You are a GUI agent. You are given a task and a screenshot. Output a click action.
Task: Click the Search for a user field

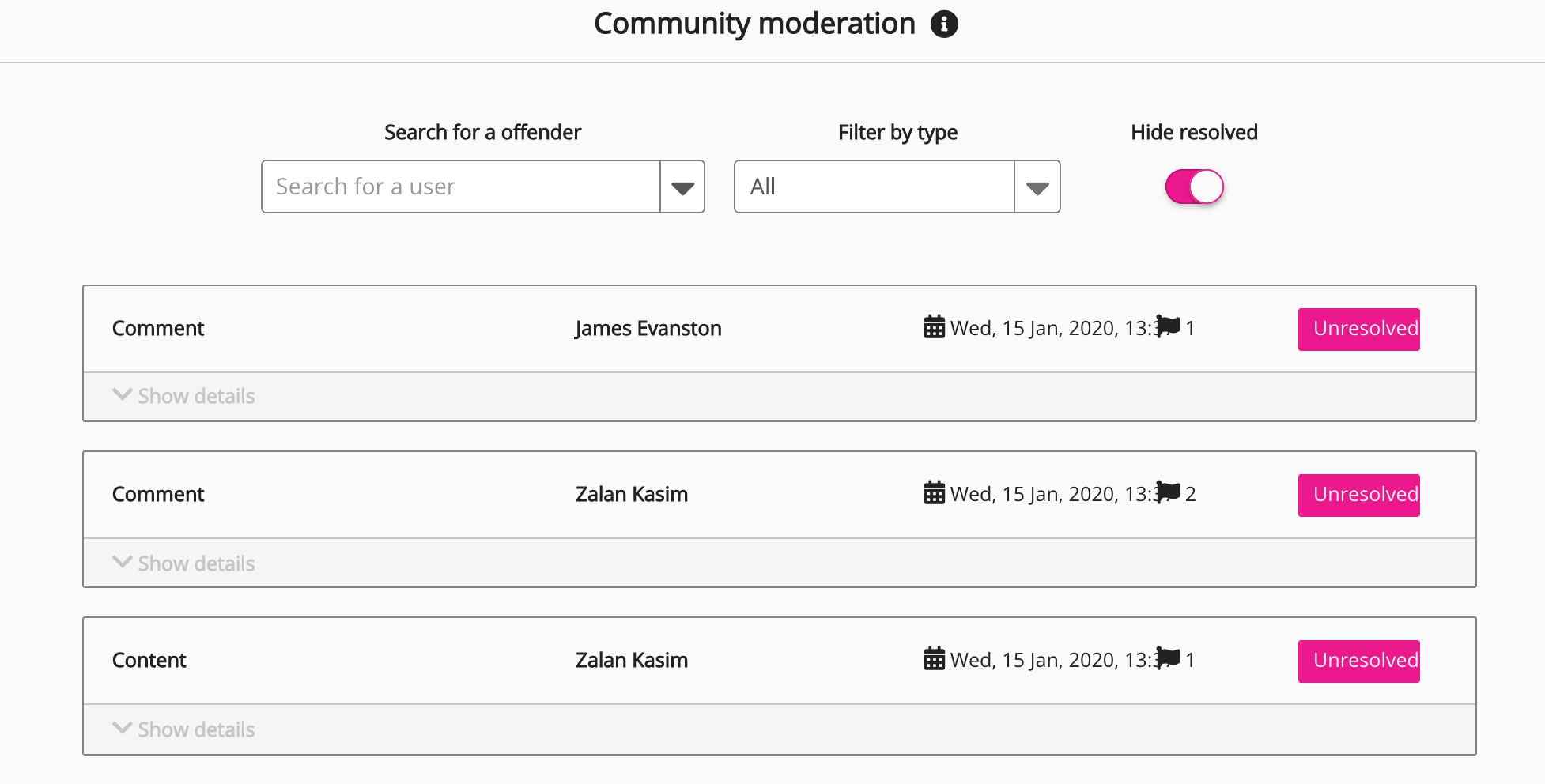(461, 187)
